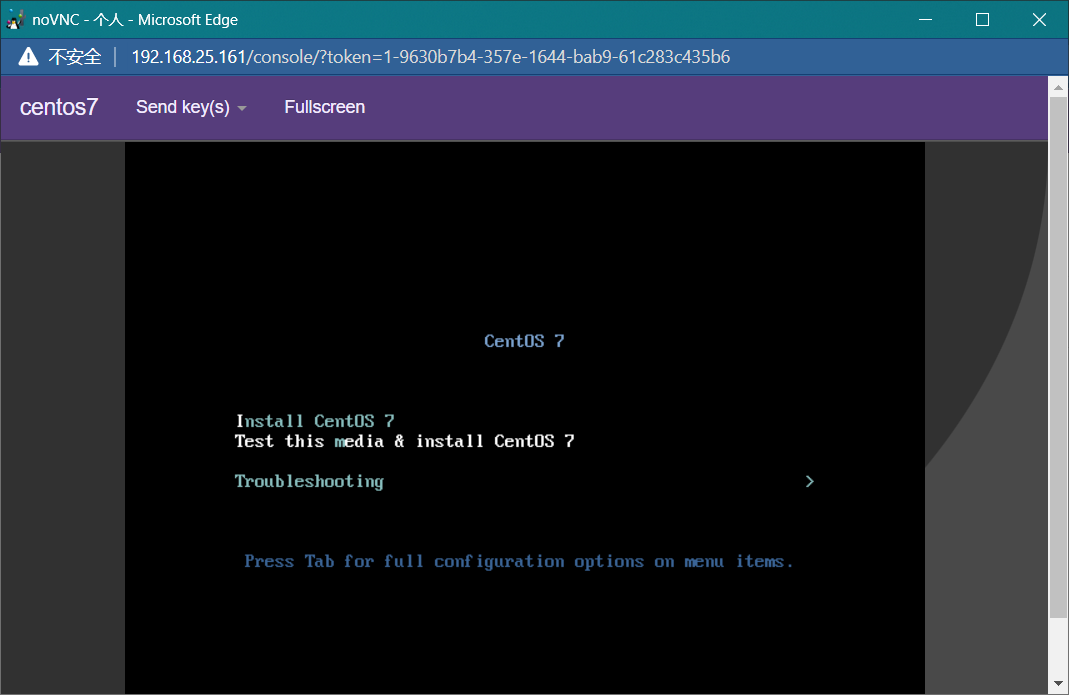The width and height of the screenshot is (1069, 695).
Task: Open the Send key(s) dropdown
Action: [x=191, y=107]
